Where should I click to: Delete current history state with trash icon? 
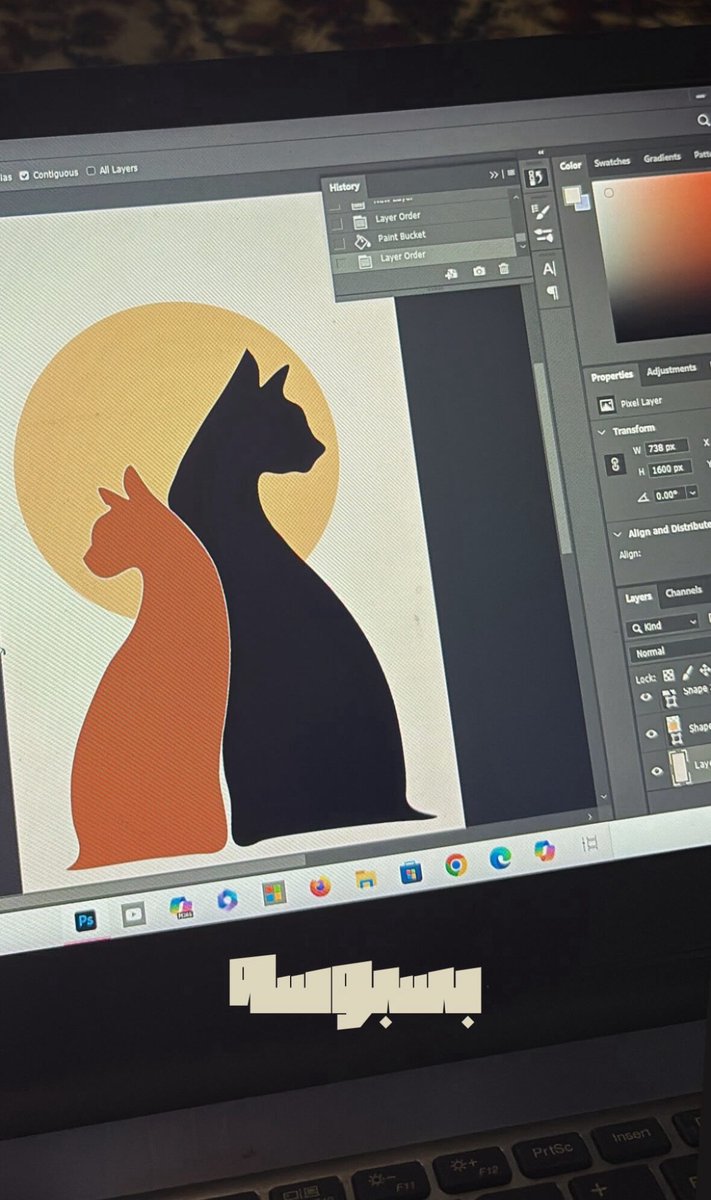[503, 269]
